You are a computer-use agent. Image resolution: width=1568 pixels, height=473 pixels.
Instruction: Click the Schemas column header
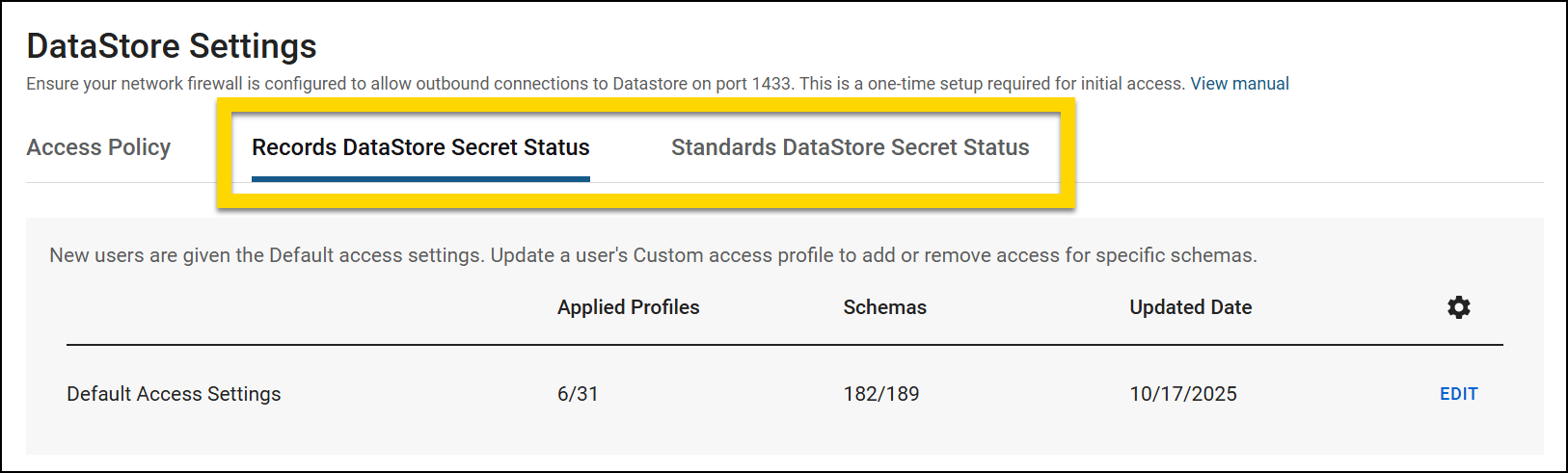coord(884,307)
